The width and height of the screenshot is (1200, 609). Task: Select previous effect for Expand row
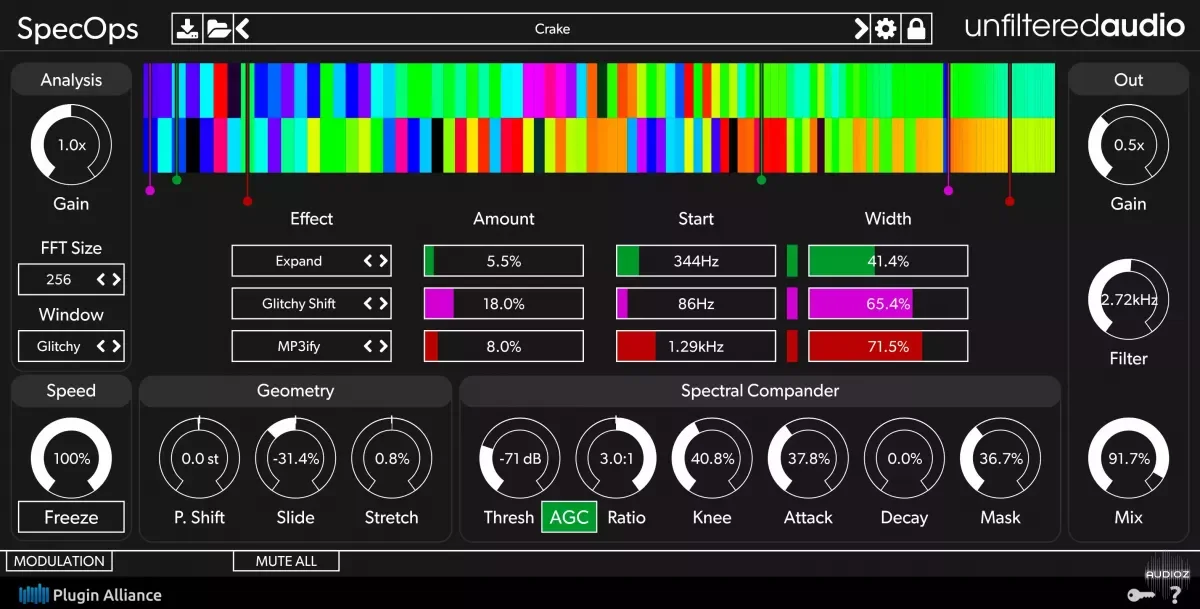click(368, 261)
